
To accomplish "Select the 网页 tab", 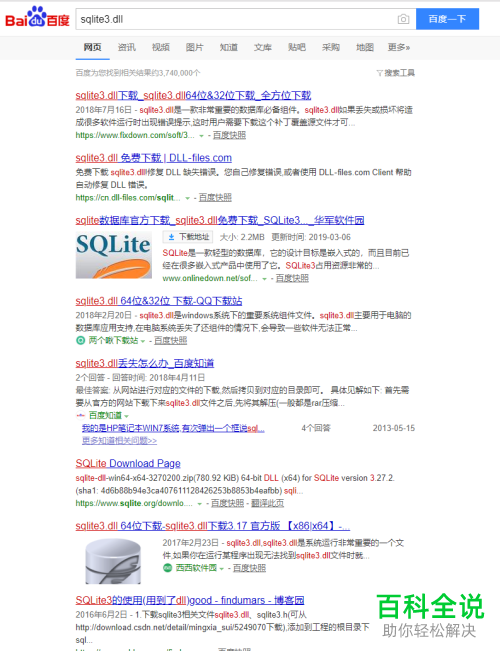I will click(x=92, y=47).
